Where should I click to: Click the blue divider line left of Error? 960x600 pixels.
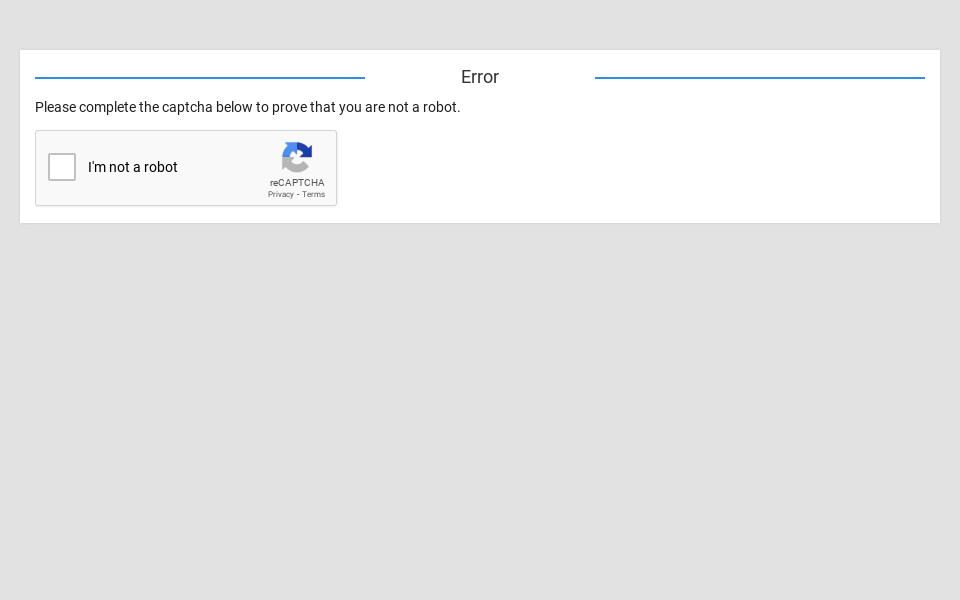coord(200,78)
